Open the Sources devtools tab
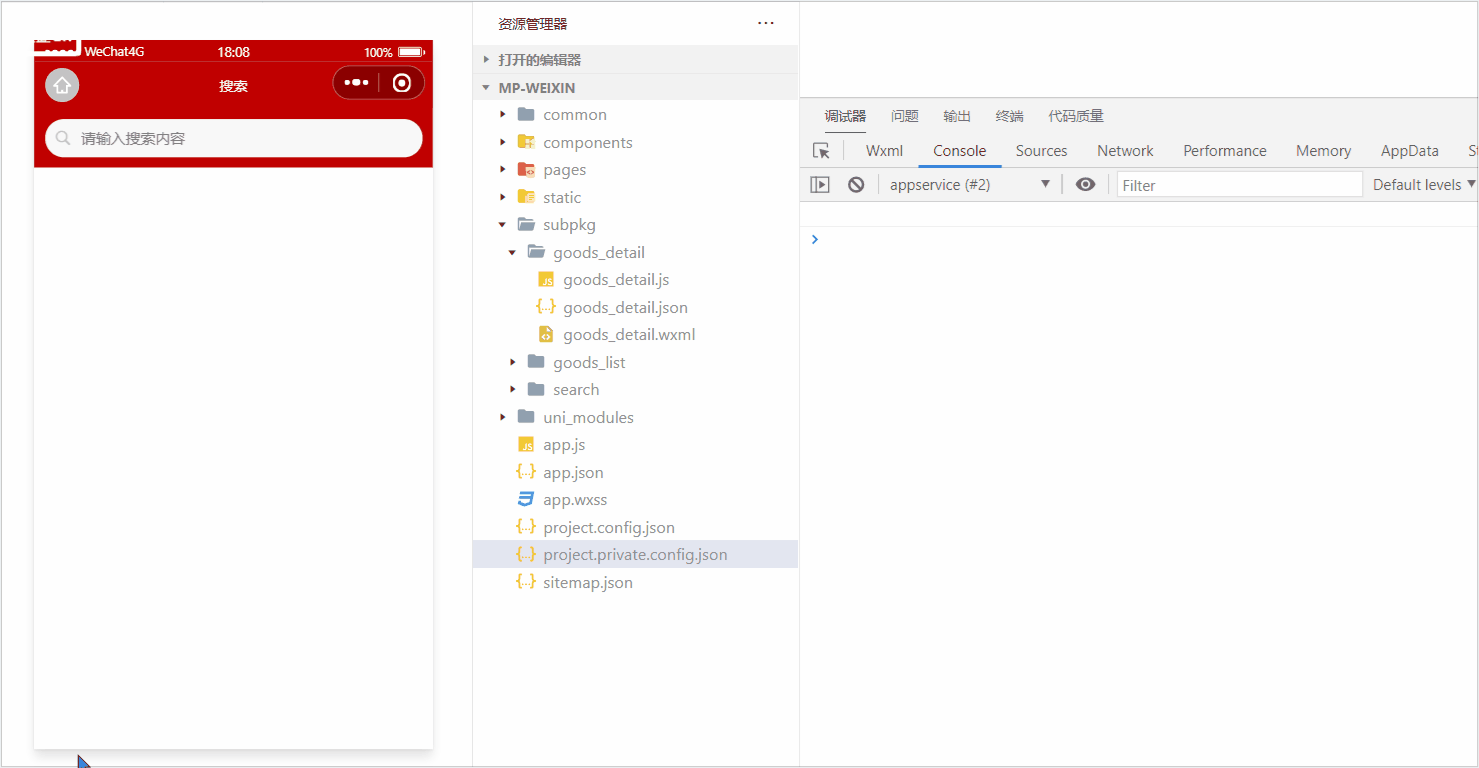The width and height of the screenshot is (1479, 768). pyautogui.click(x=1041, y=151)
